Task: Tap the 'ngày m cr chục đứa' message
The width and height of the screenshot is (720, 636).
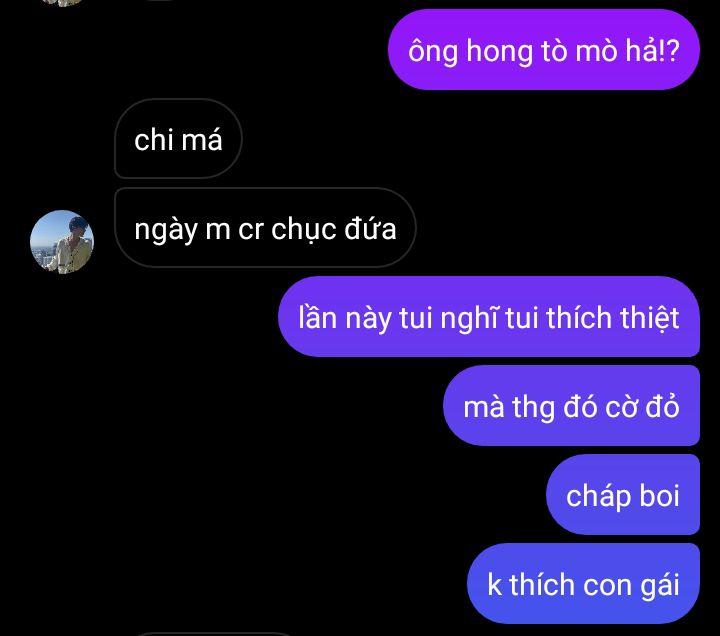Action: [x=265, y=228]
